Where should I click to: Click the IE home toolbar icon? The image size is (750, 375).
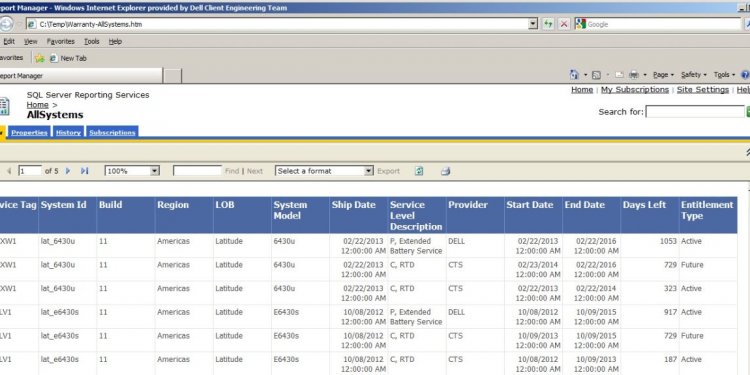pos(574,75)
